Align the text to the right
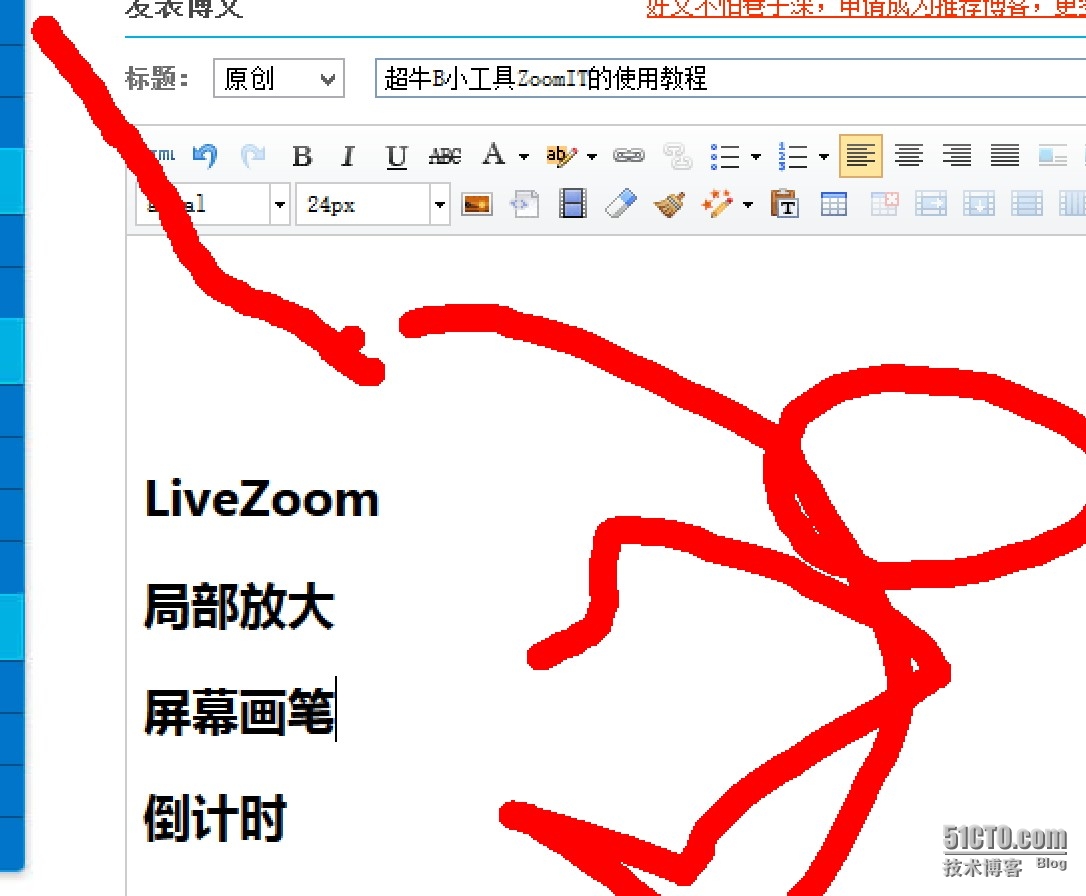This screenshot has width=1086, height=896. 956,156
